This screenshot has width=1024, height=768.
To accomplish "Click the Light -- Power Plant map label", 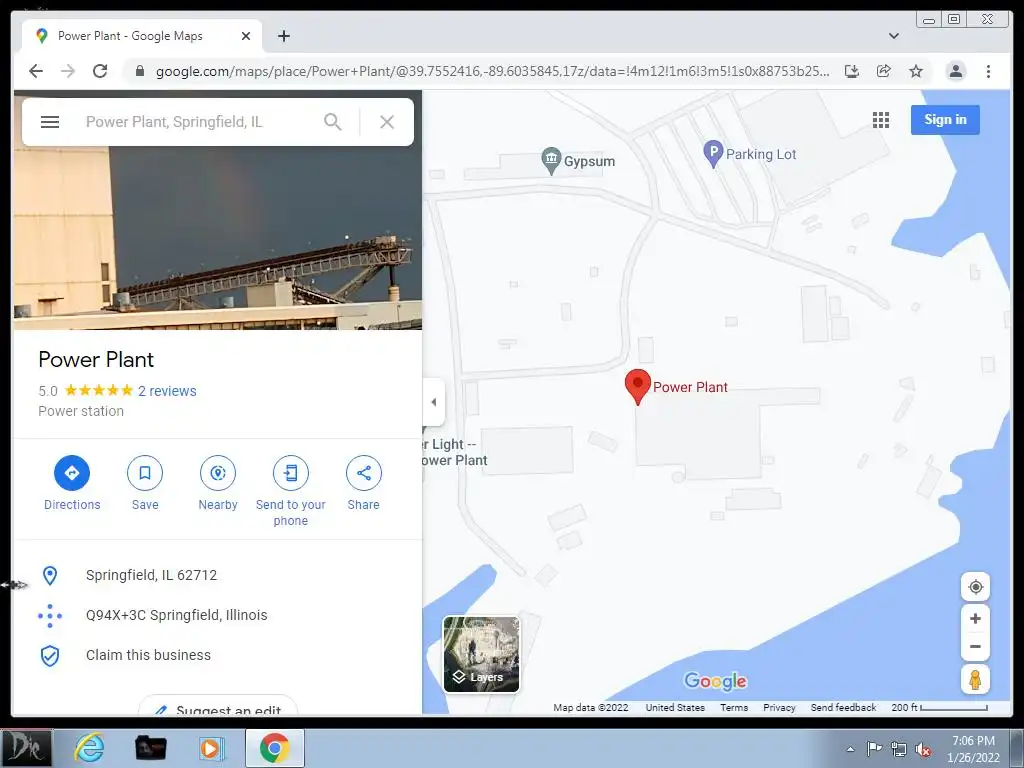I will coord(455,452).
